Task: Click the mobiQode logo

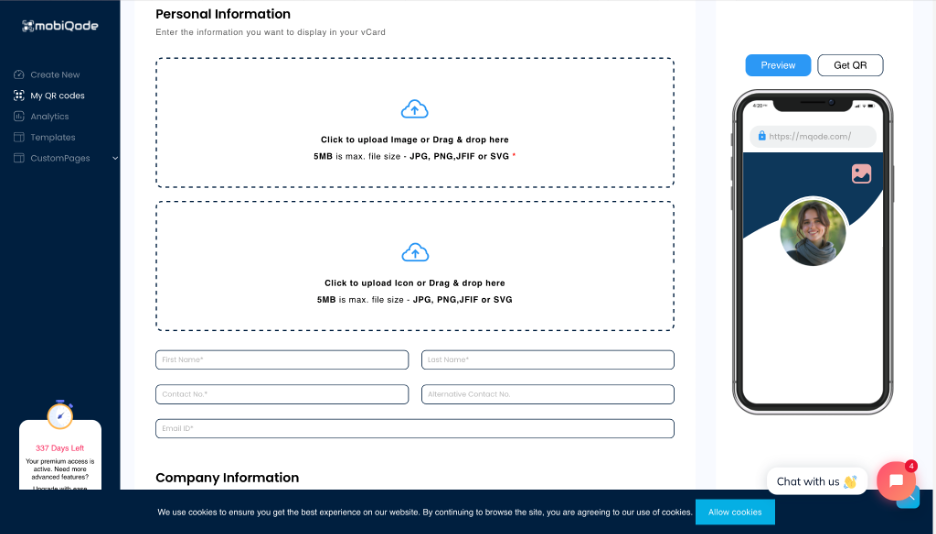Action: [x=60, y=26]
